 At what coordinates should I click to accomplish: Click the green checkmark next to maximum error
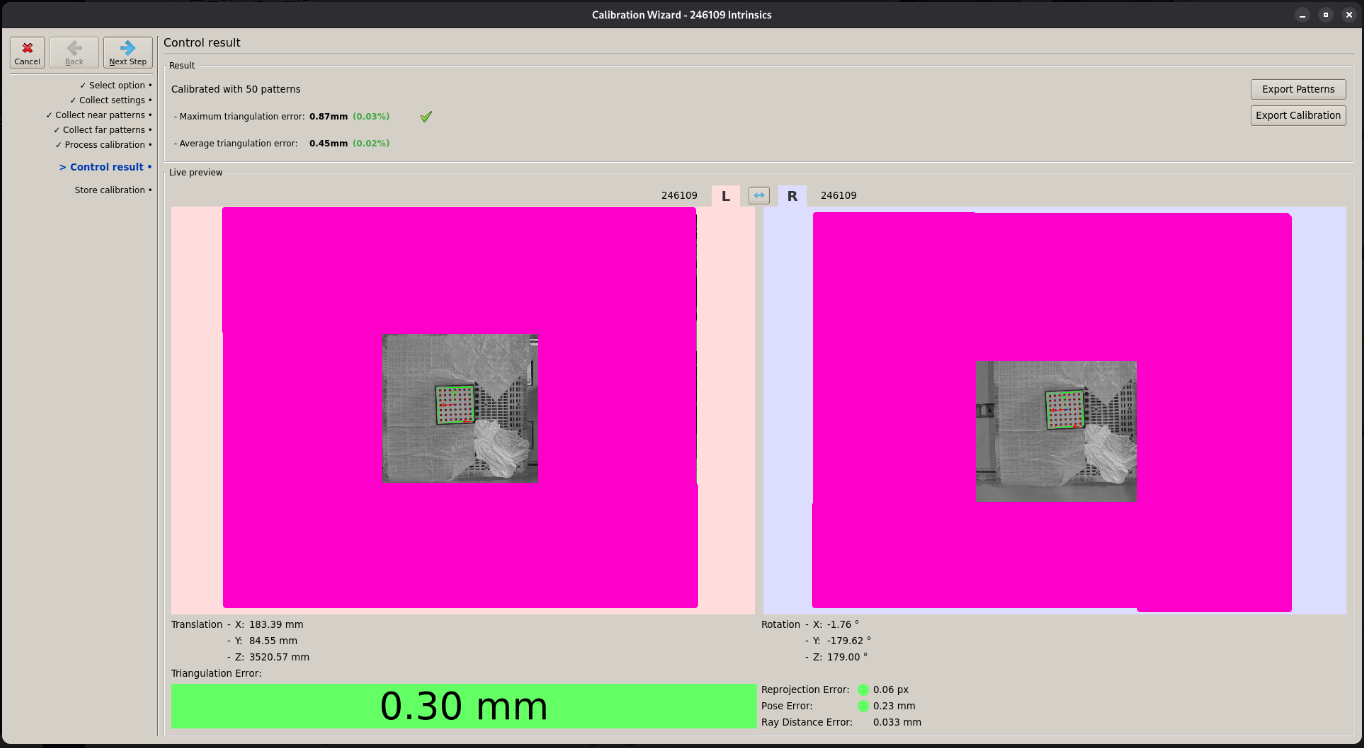click(x=426, y=117)
